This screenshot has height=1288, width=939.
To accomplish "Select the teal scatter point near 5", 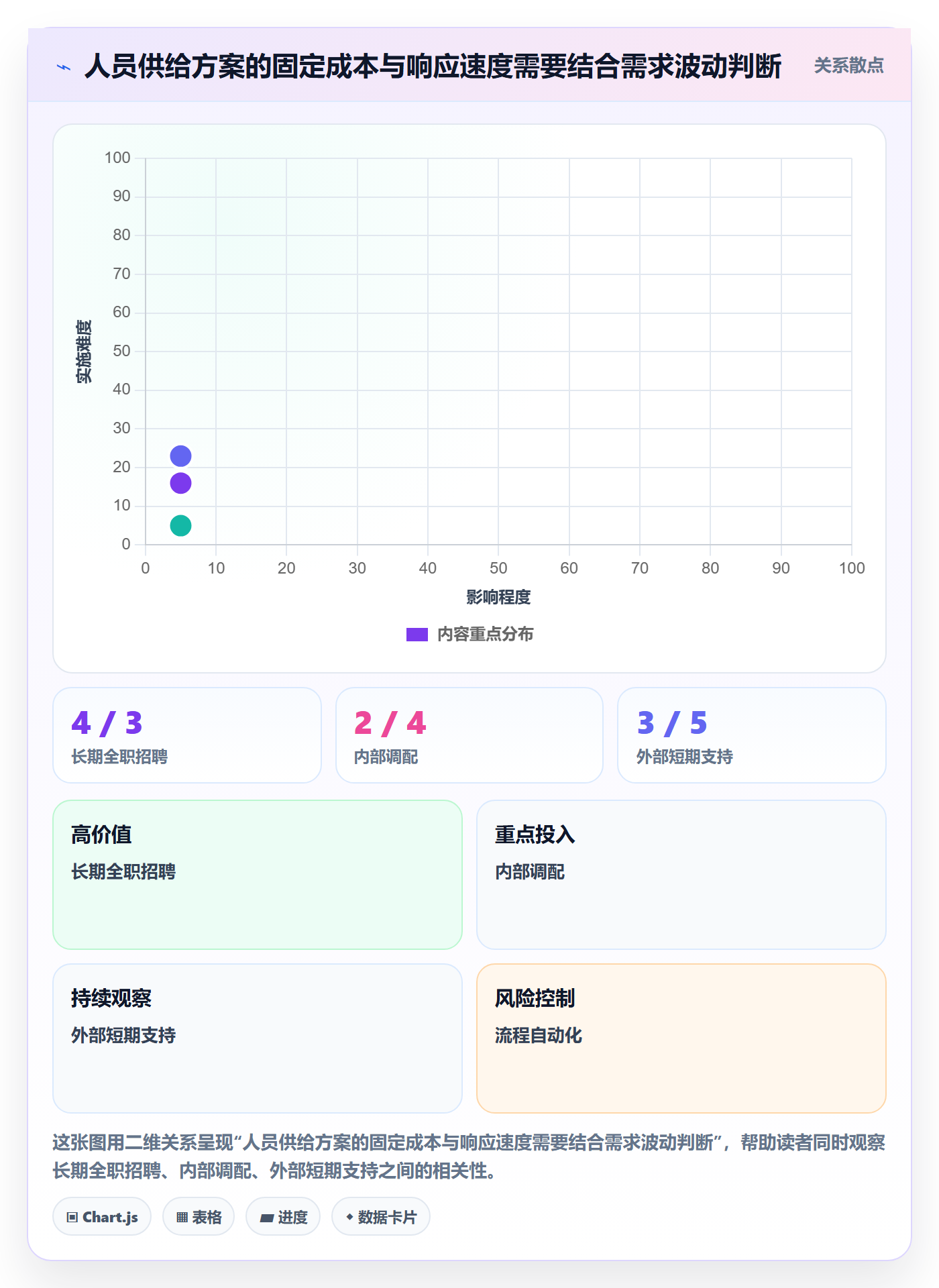I will click(180, 525).
